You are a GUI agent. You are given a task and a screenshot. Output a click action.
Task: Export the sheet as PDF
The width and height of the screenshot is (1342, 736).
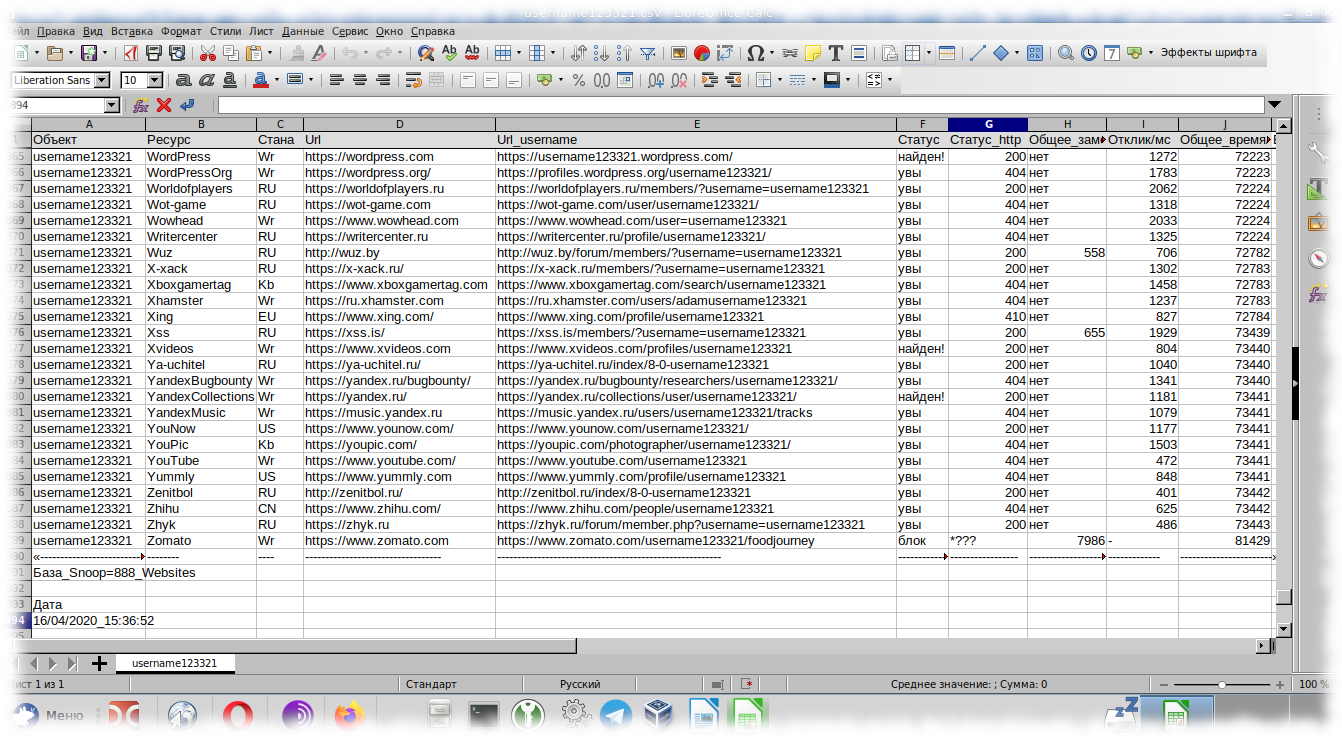pyautogui.click(x=130, y=53)
